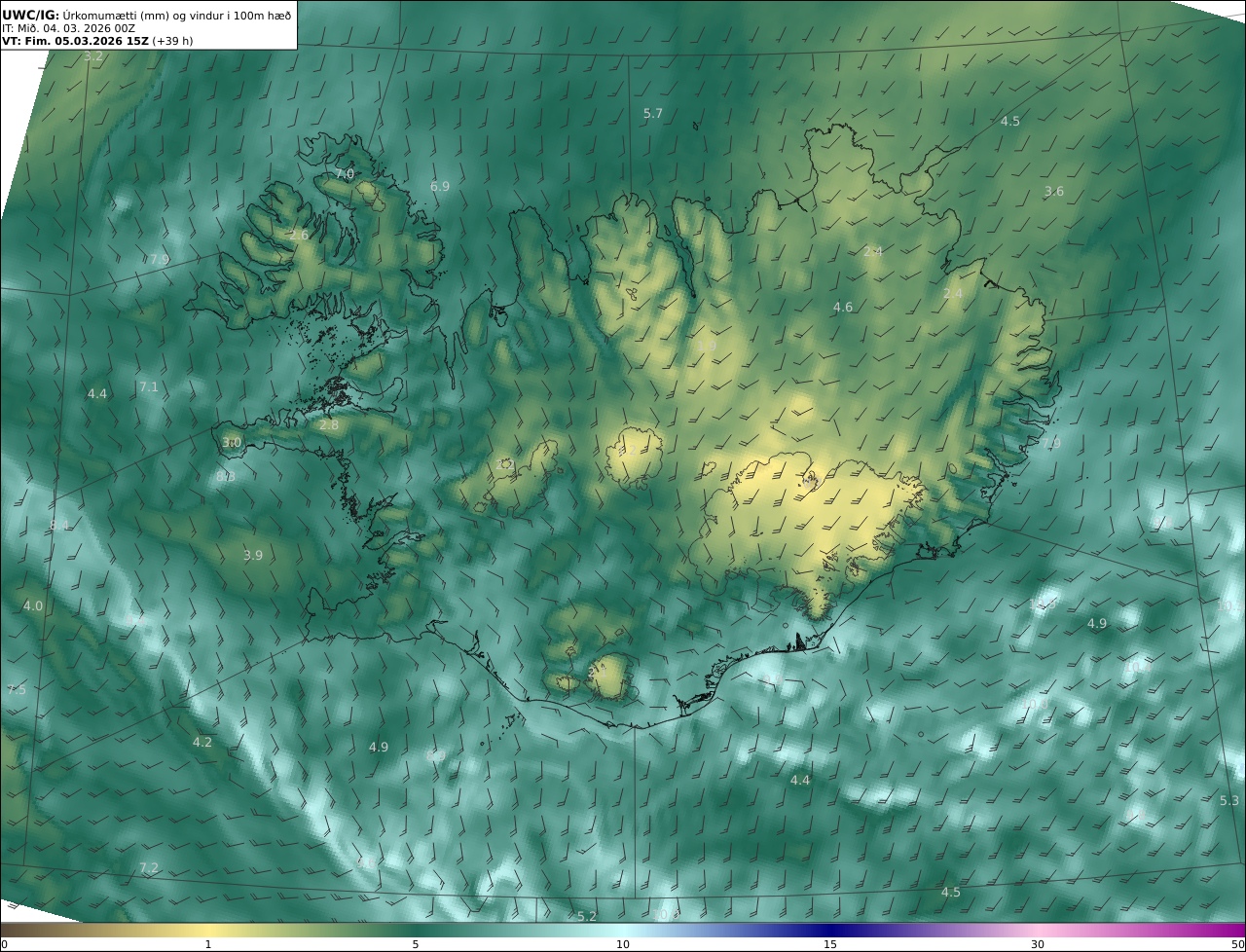
Task: Click the '3.0' value label
Action: pos(232,443)
